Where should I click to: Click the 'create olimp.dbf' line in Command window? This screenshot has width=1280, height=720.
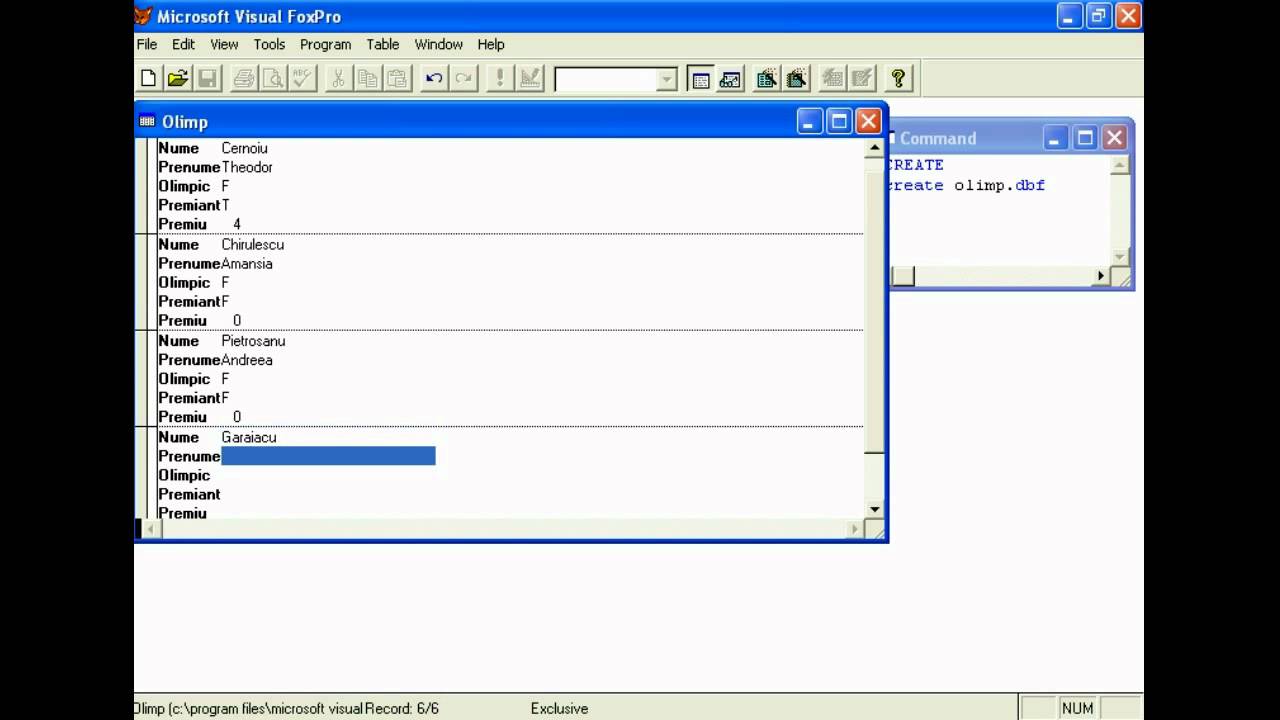pyautogui.click(x=967, y=186)
